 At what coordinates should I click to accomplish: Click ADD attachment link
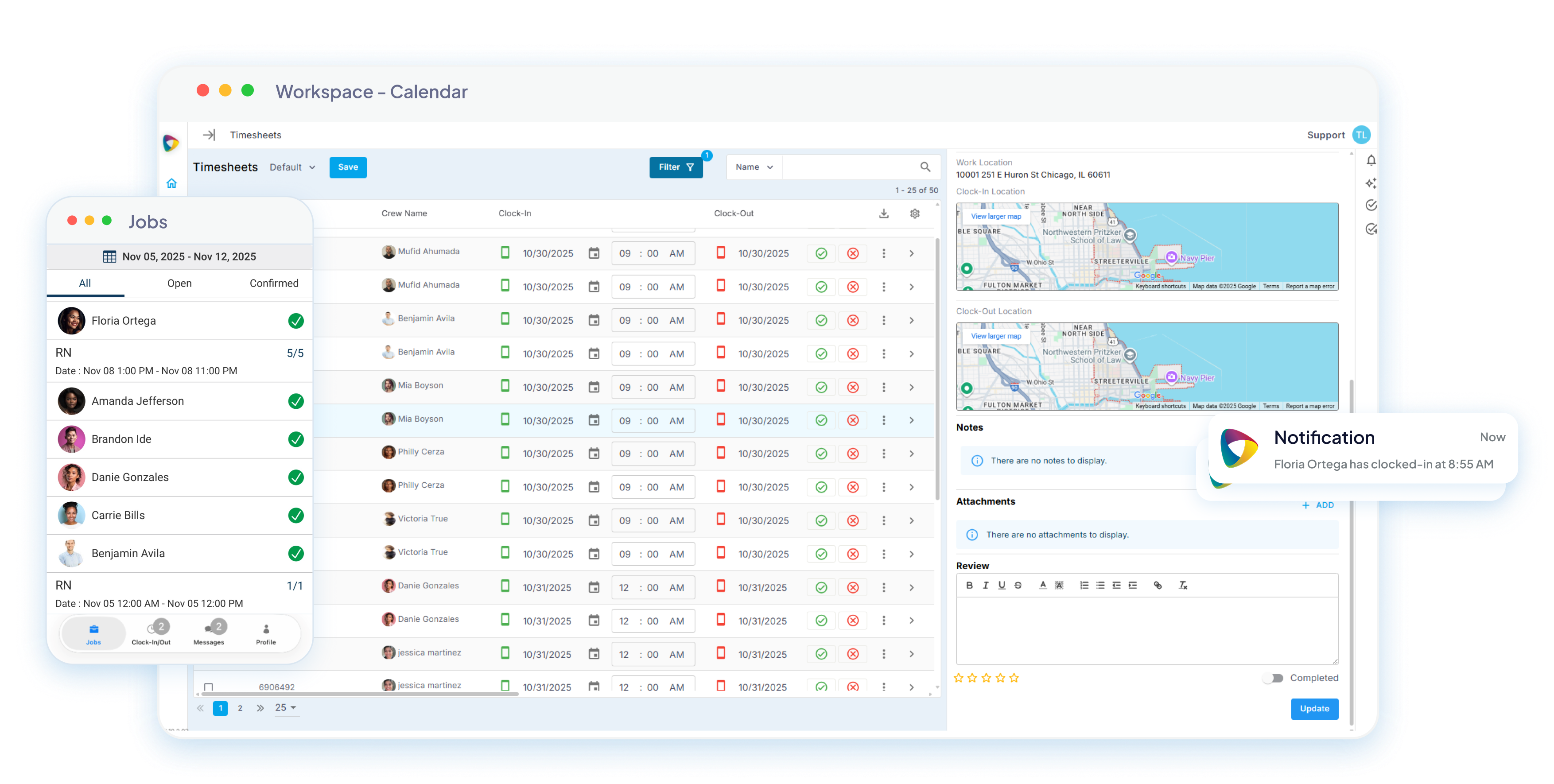[1318, 505]
